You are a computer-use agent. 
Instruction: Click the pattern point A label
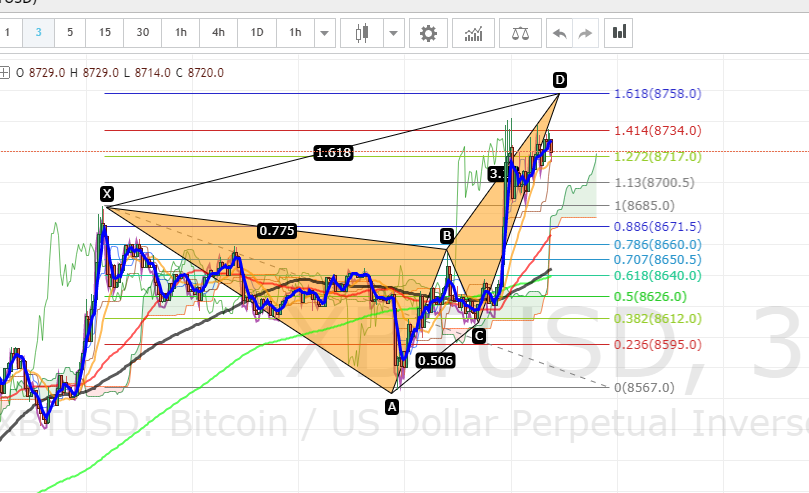coord(392,407)
